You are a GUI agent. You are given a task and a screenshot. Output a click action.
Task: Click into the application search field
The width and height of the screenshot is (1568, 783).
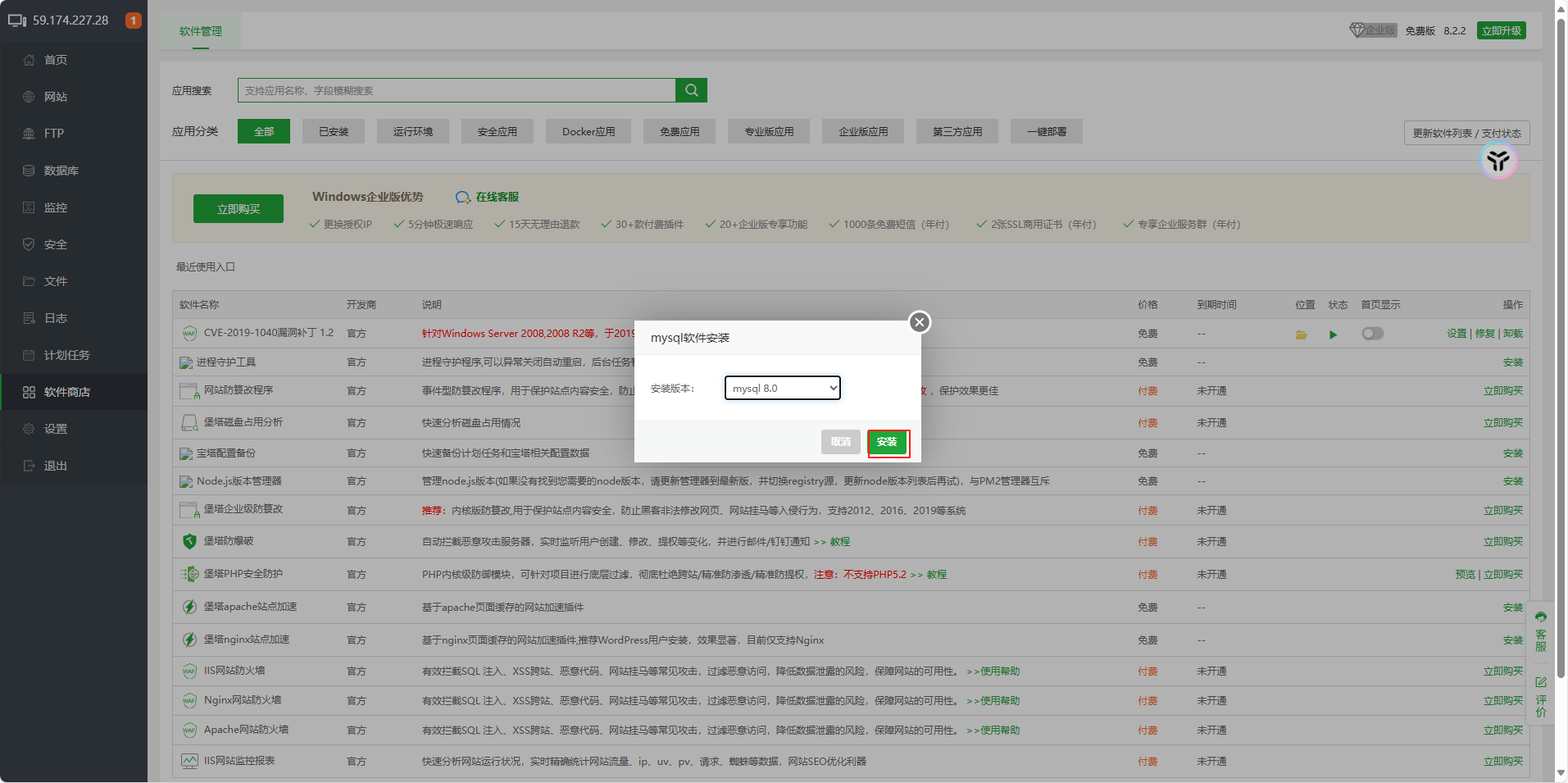[456, 90]
